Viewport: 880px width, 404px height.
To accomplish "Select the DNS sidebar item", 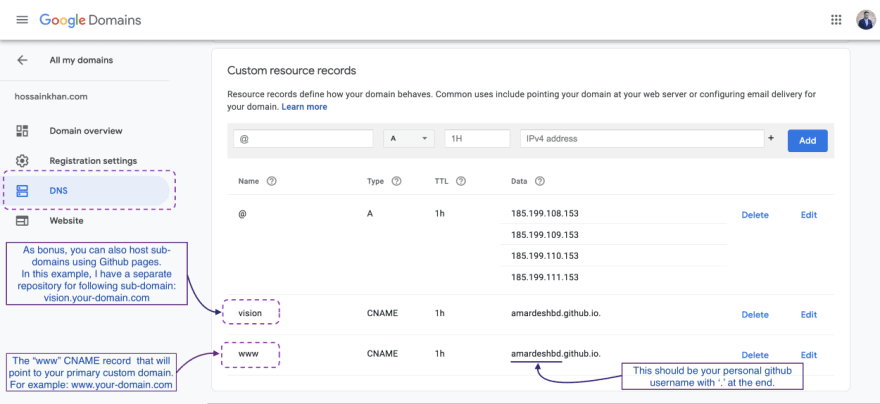I will [x=86, y=191].
